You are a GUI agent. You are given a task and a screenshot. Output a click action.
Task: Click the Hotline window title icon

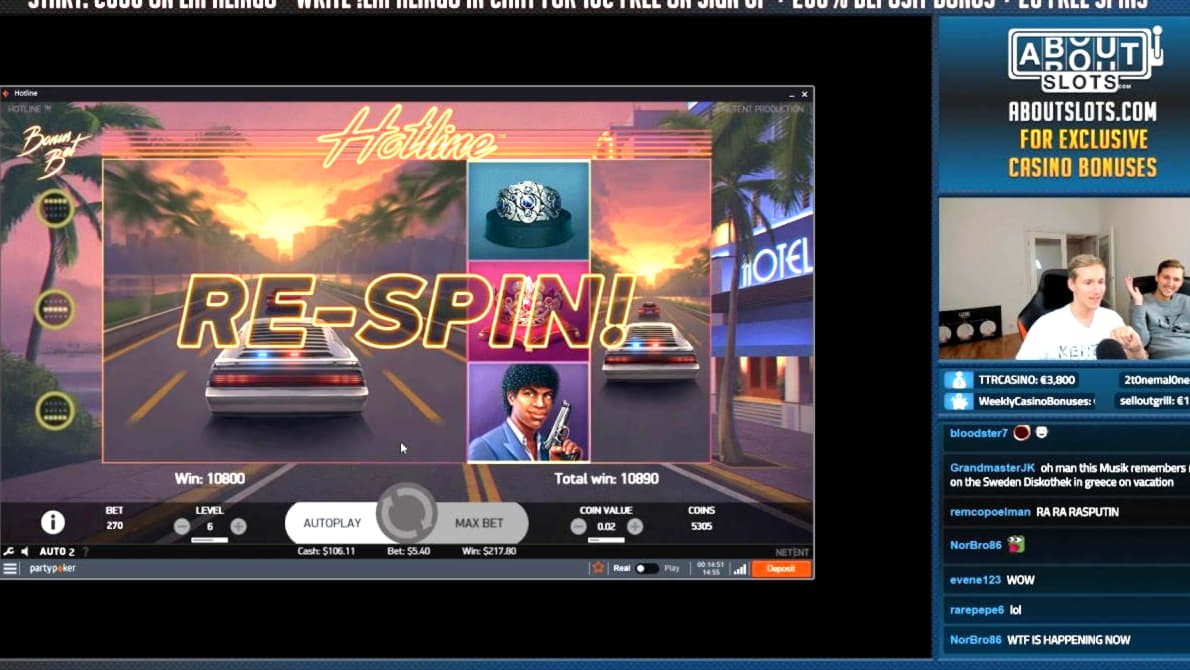point(6,93)
